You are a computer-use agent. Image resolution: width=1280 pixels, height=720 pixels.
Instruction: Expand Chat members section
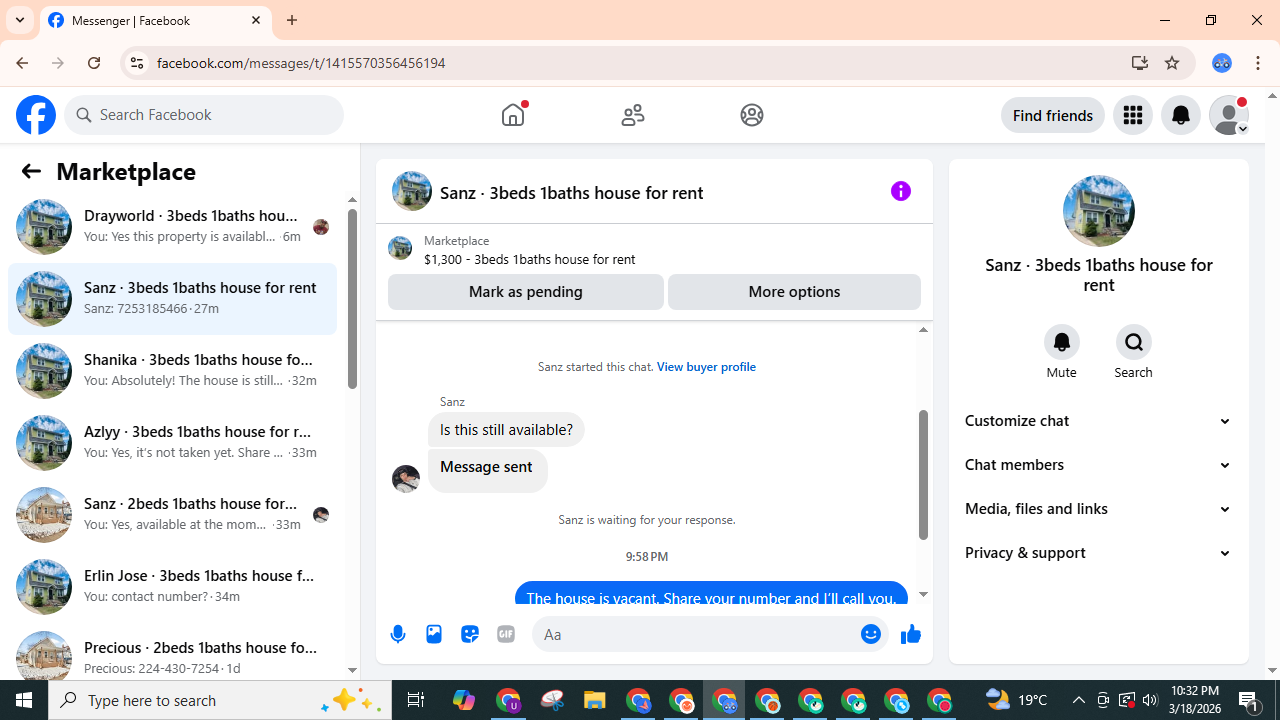[1099, 465]
